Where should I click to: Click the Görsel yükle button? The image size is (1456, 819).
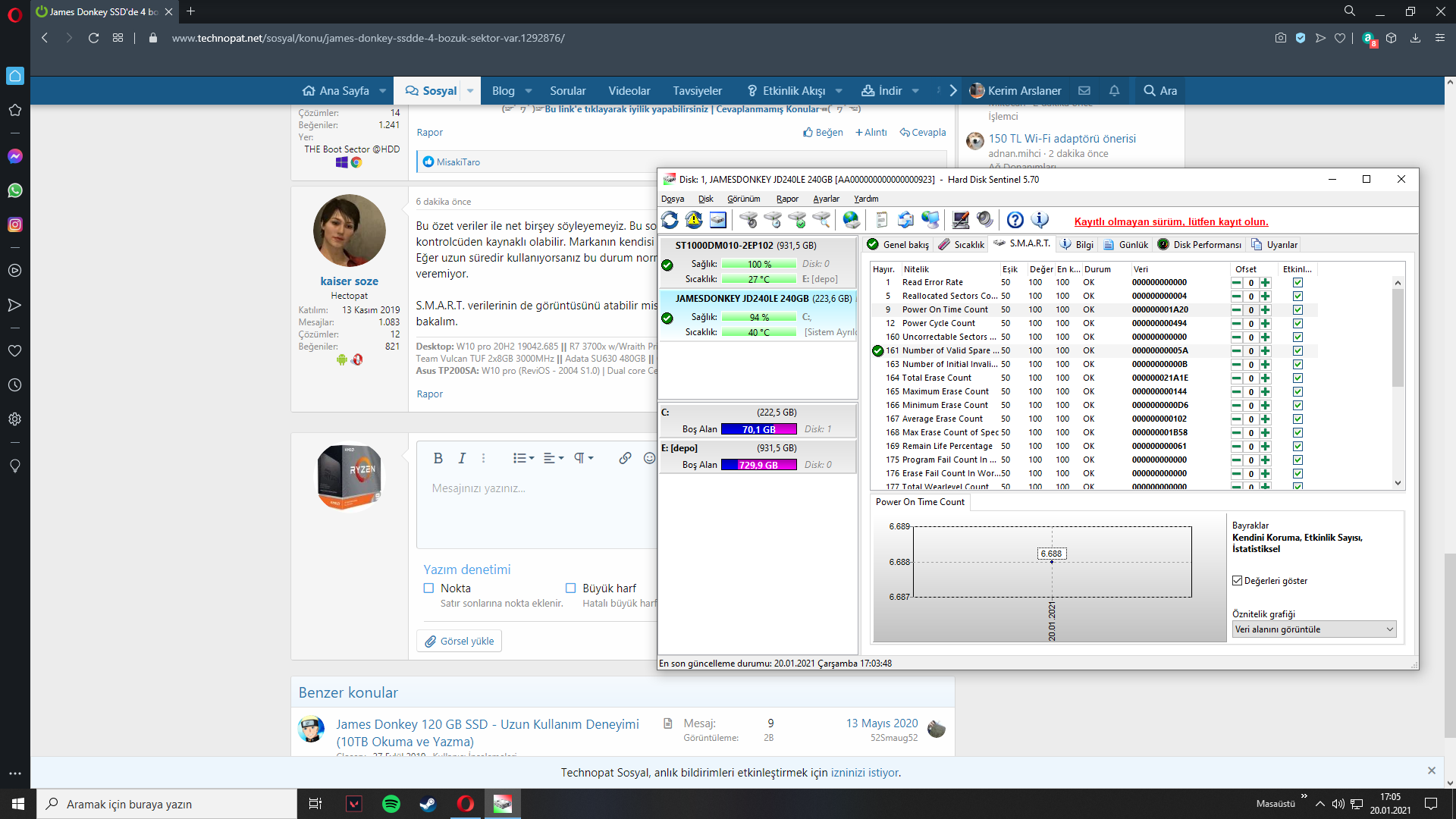point(459,641)
